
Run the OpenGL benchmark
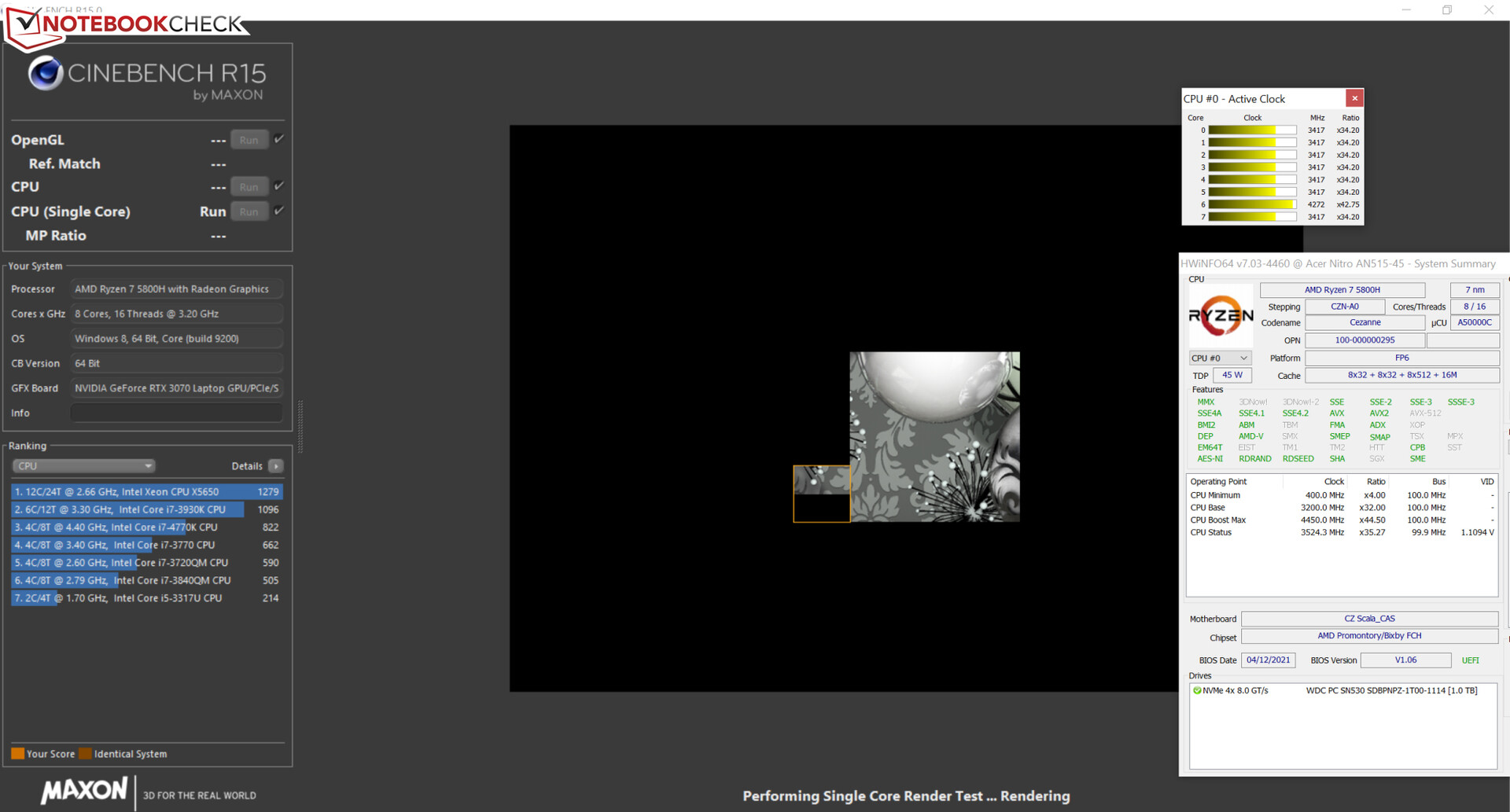(249, 140)
